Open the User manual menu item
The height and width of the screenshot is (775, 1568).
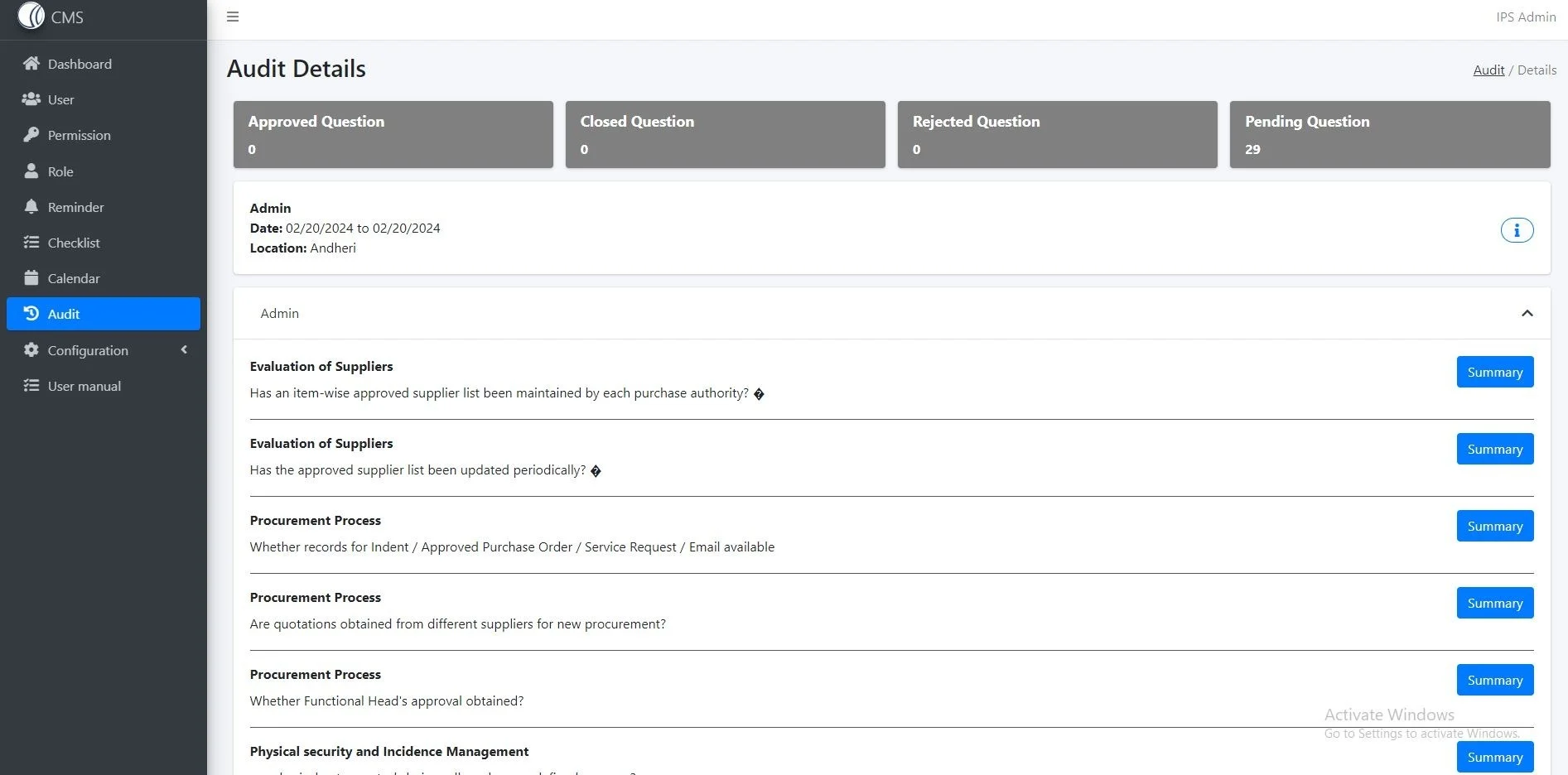coord(104,386)
